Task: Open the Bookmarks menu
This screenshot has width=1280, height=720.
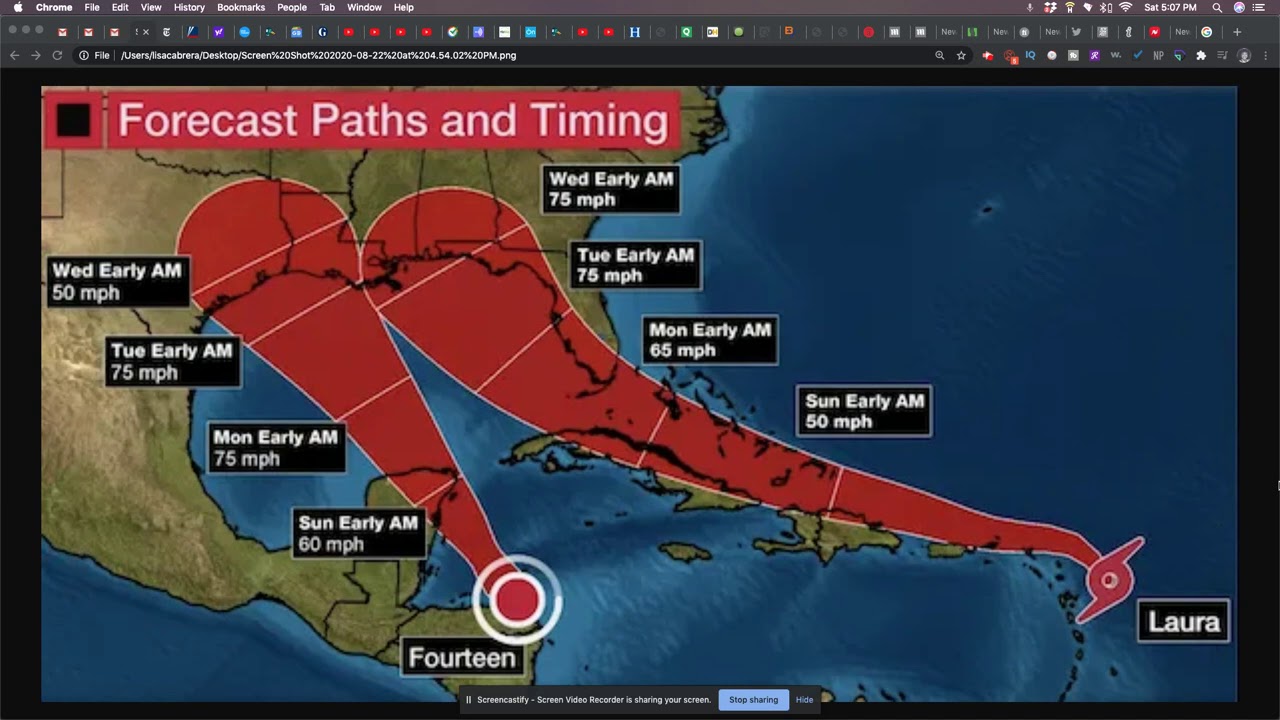Action: click(x=241, y=7)
